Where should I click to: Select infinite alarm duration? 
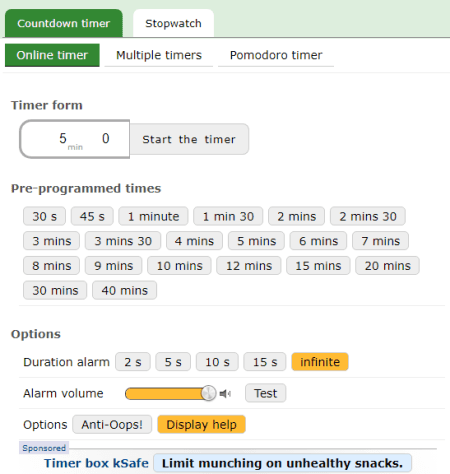(320, 362)
